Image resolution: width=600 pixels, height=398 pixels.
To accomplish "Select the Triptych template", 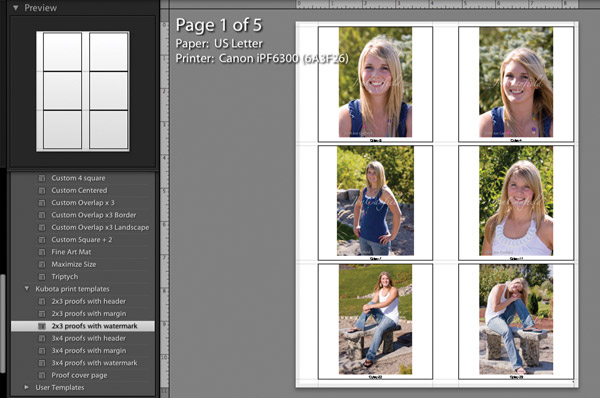I will tap(65, 276).
